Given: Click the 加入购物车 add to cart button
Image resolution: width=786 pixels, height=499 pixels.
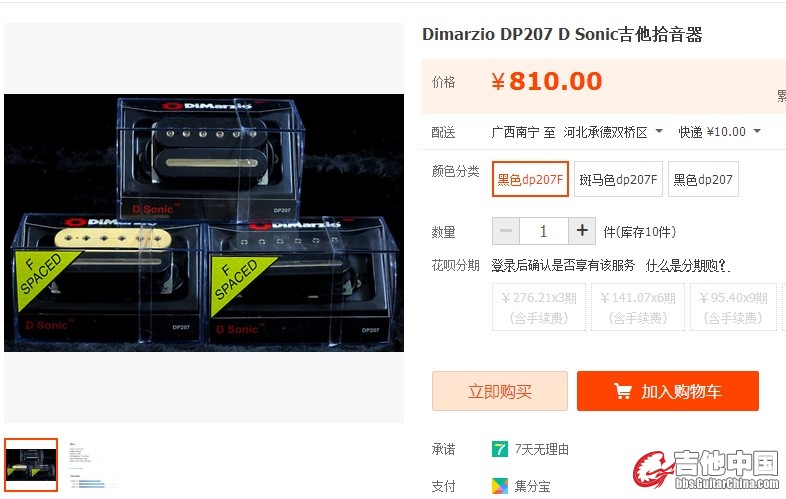Looking at the screenshot, I should pos(668,391).
